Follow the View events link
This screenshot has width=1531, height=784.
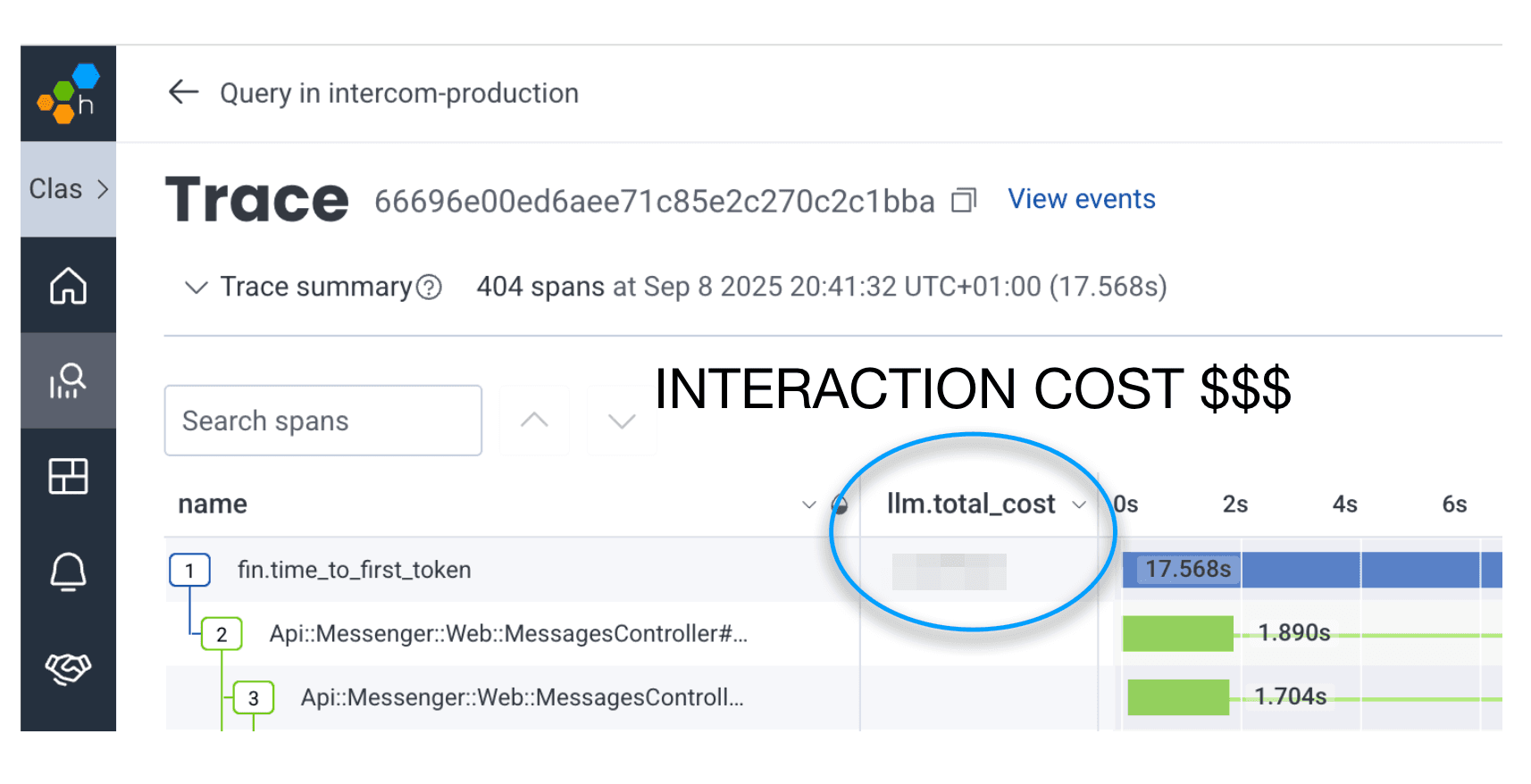pos(1082,199)
